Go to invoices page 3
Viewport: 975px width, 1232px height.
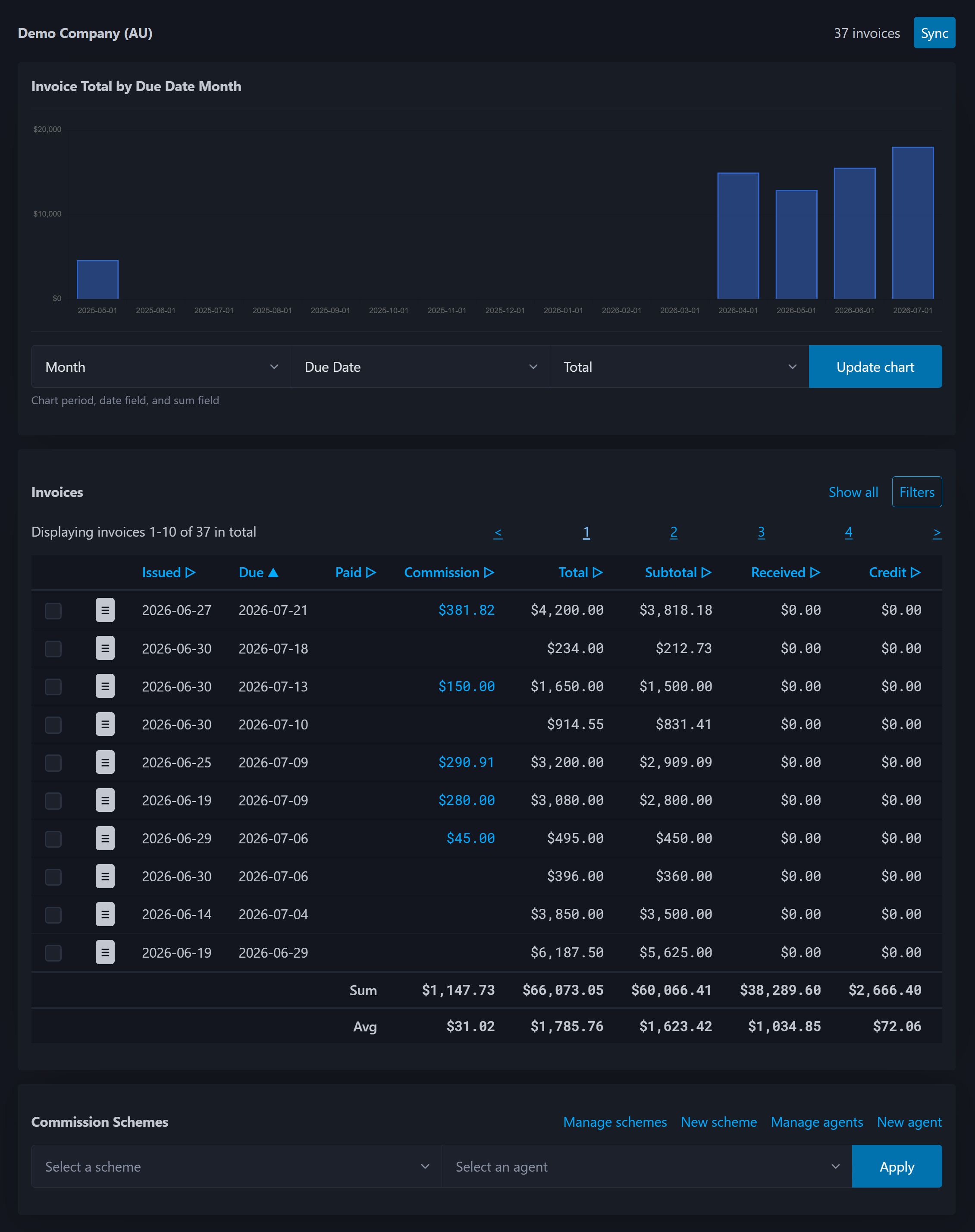click(x=761, y=532)
